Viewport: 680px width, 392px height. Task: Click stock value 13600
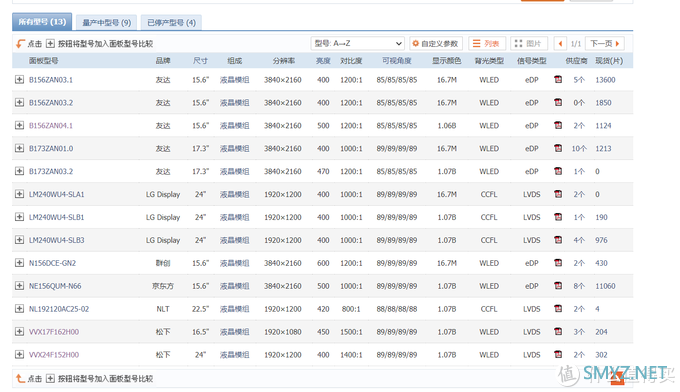click(x=605, y=80)
